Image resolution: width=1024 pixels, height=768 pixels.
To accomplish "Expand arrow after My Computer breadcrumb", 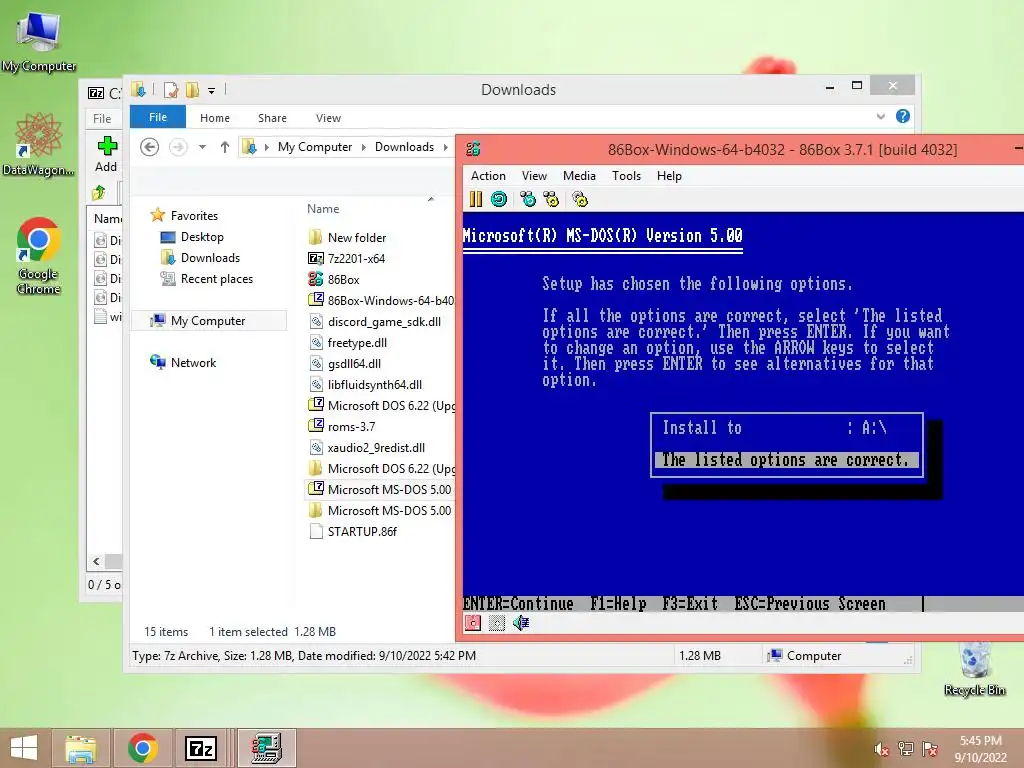I will coord(364,147).
